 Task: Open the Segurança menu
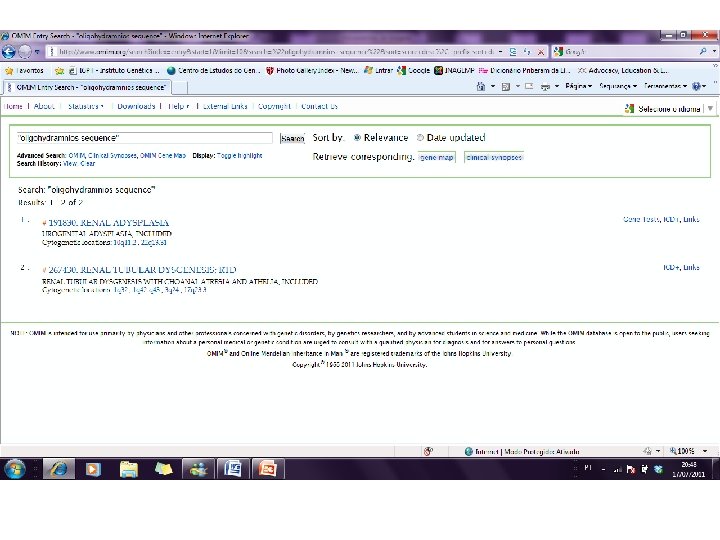click(618, 86)
